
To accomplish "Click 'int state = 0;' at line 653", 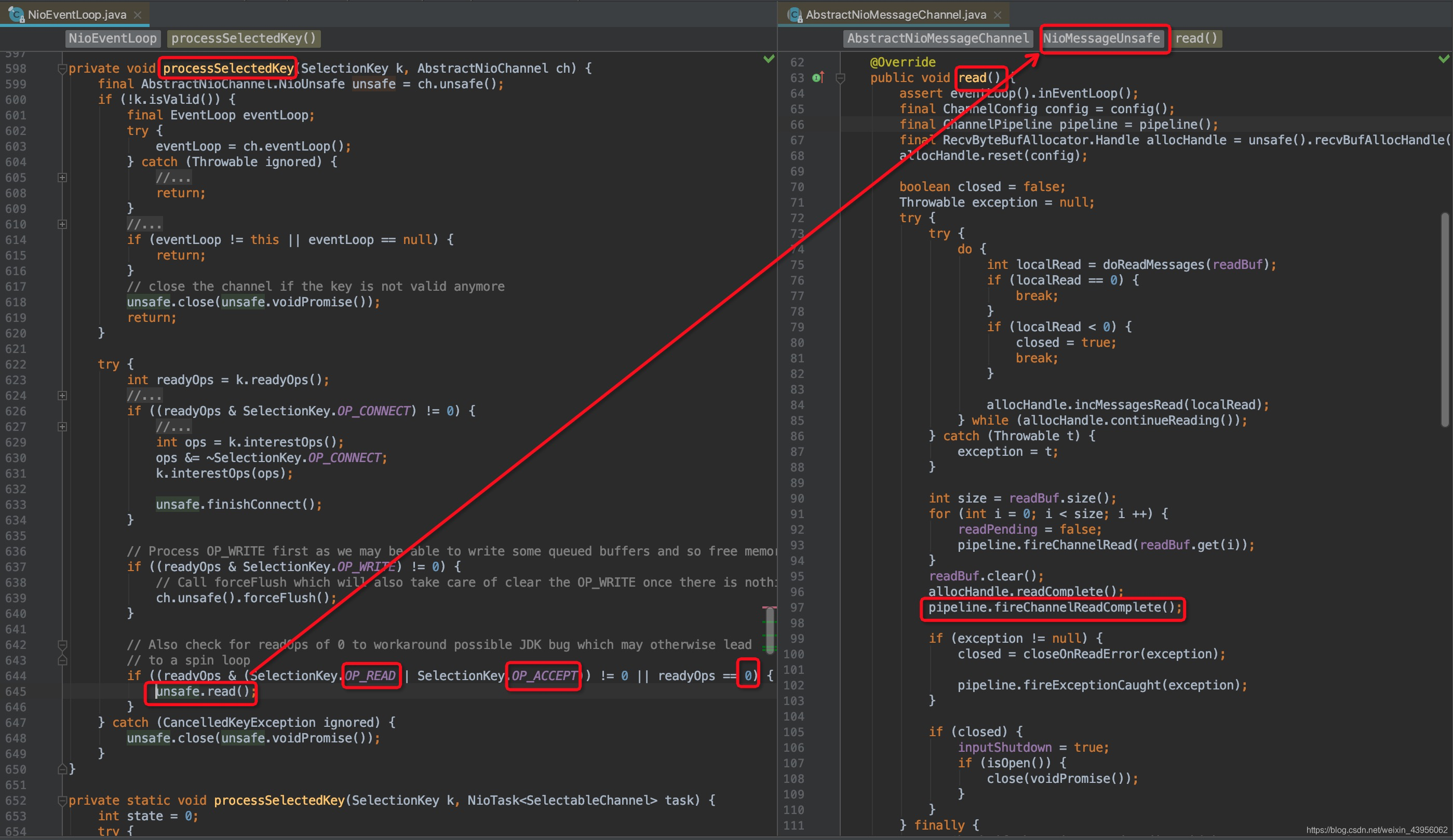I will click(x=148, y=816).
